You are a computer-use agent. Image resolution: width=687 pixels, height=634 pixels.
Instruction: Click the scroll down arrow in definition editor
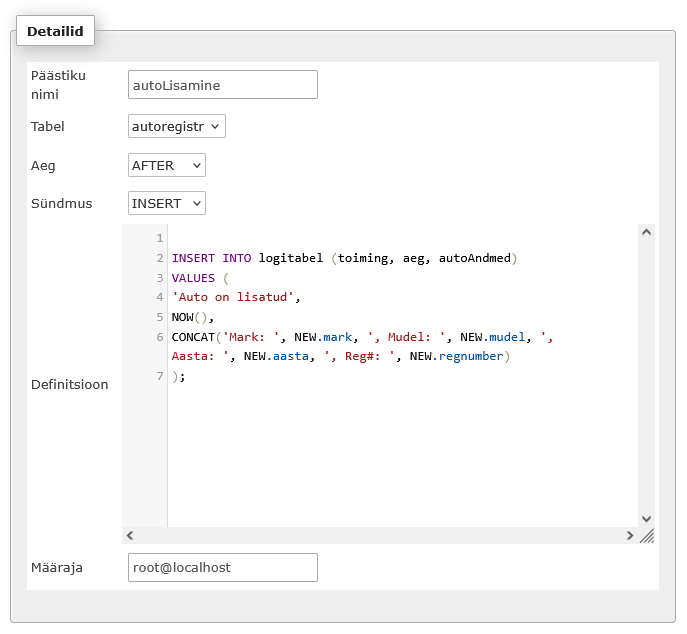pos(646,519)
